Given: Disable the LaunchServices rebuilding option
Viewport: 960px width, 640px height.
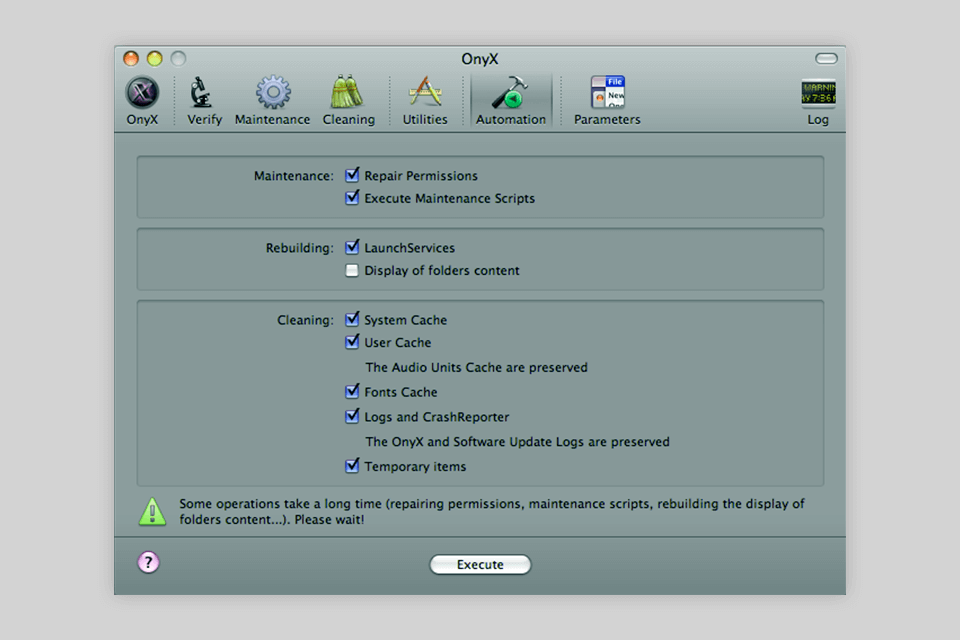Looking at the screenshot, I should (352, 247).
